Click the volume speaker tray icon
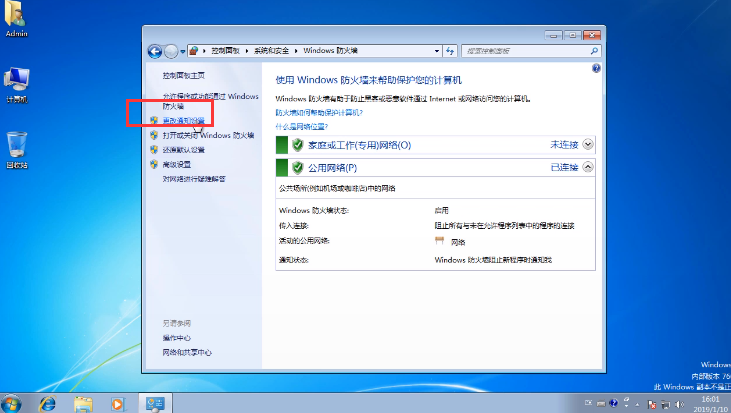The height and width of the screenshot is (413, 731). [x=680, y=405]
